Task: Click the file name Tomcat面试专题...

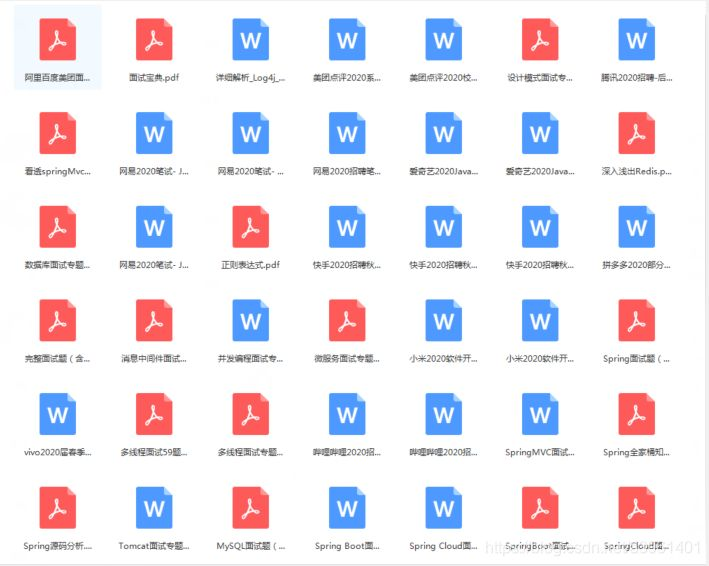Action: 154,546
